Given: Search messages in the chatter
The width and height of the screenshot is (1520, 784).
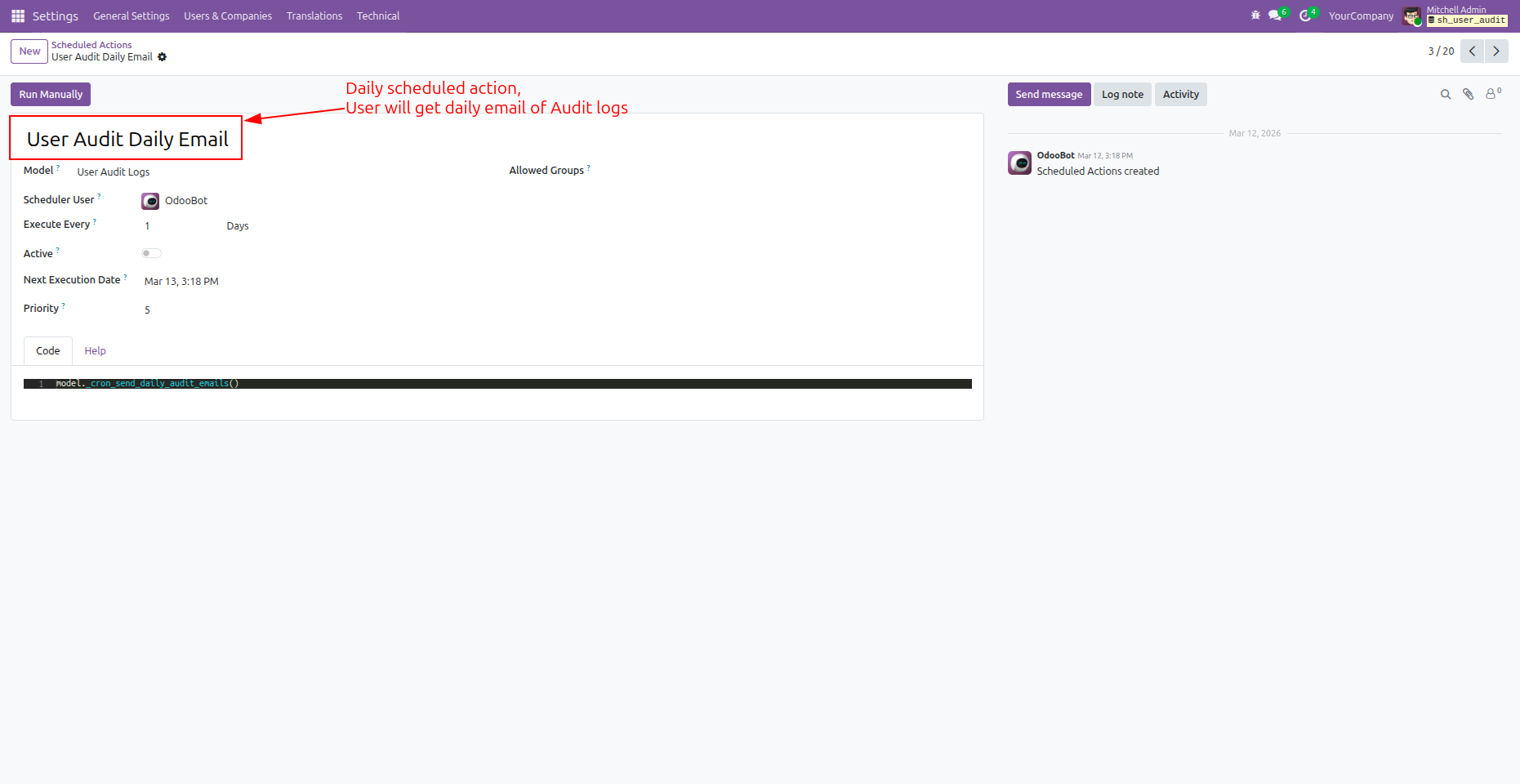Looking at the screenshot, I should click(1446, 95).
